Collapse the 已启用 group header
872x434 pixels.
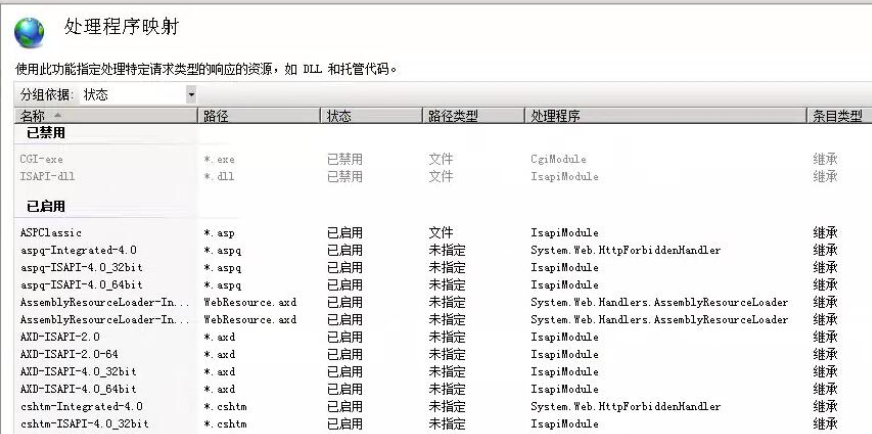[x=45, y=206]
